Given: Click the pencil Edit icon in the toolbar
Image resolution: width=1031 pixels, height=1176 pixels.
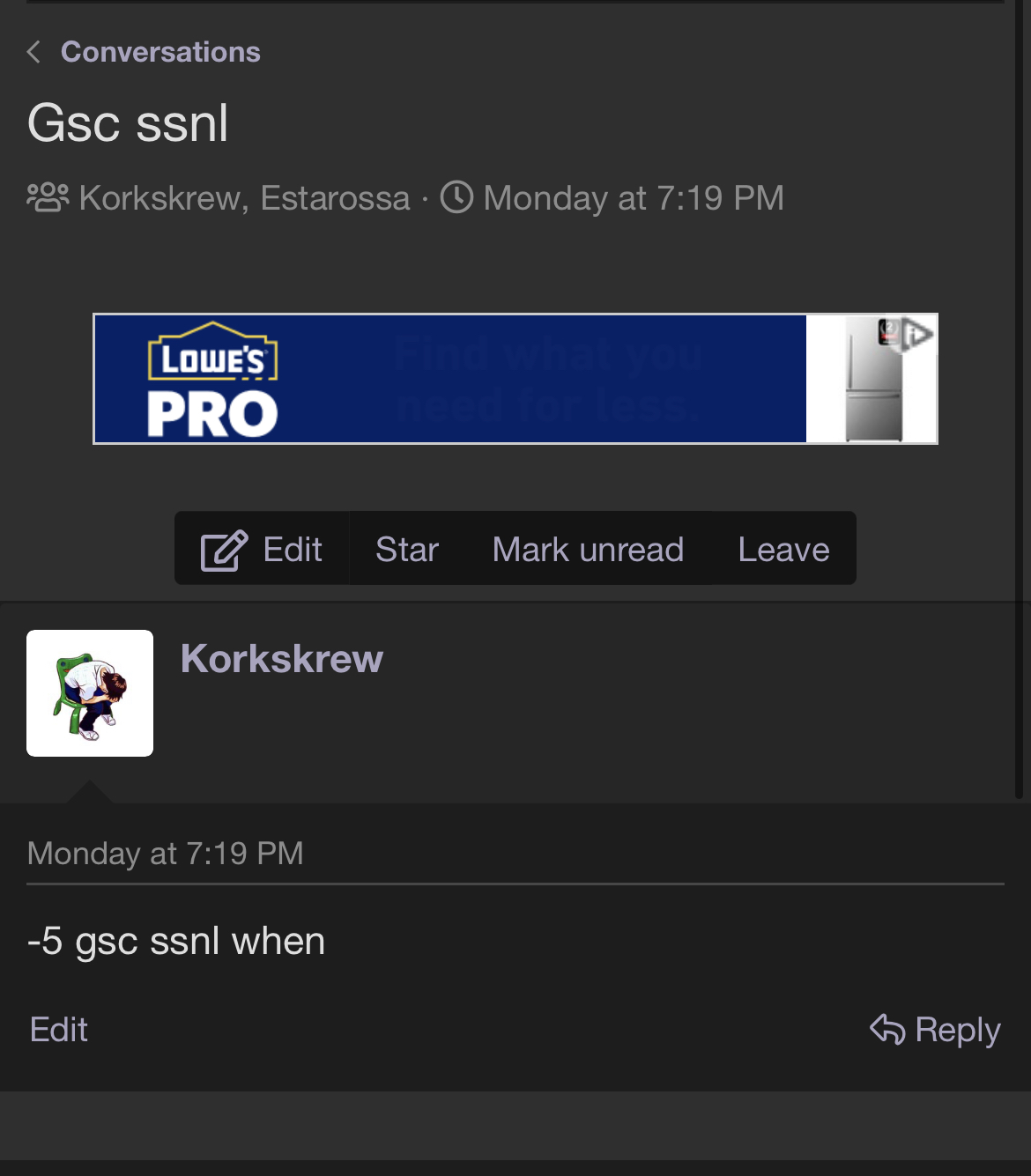Looking at the screenshot, I should (224, 551).
